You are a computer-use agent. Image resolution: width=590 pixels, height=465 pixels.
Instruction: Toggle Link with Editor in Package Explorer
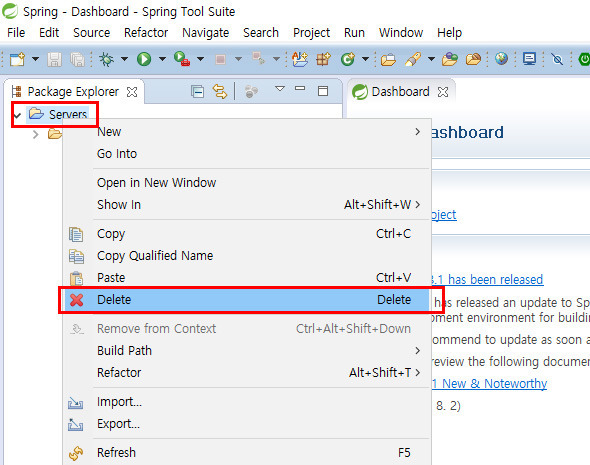(220, 91)
